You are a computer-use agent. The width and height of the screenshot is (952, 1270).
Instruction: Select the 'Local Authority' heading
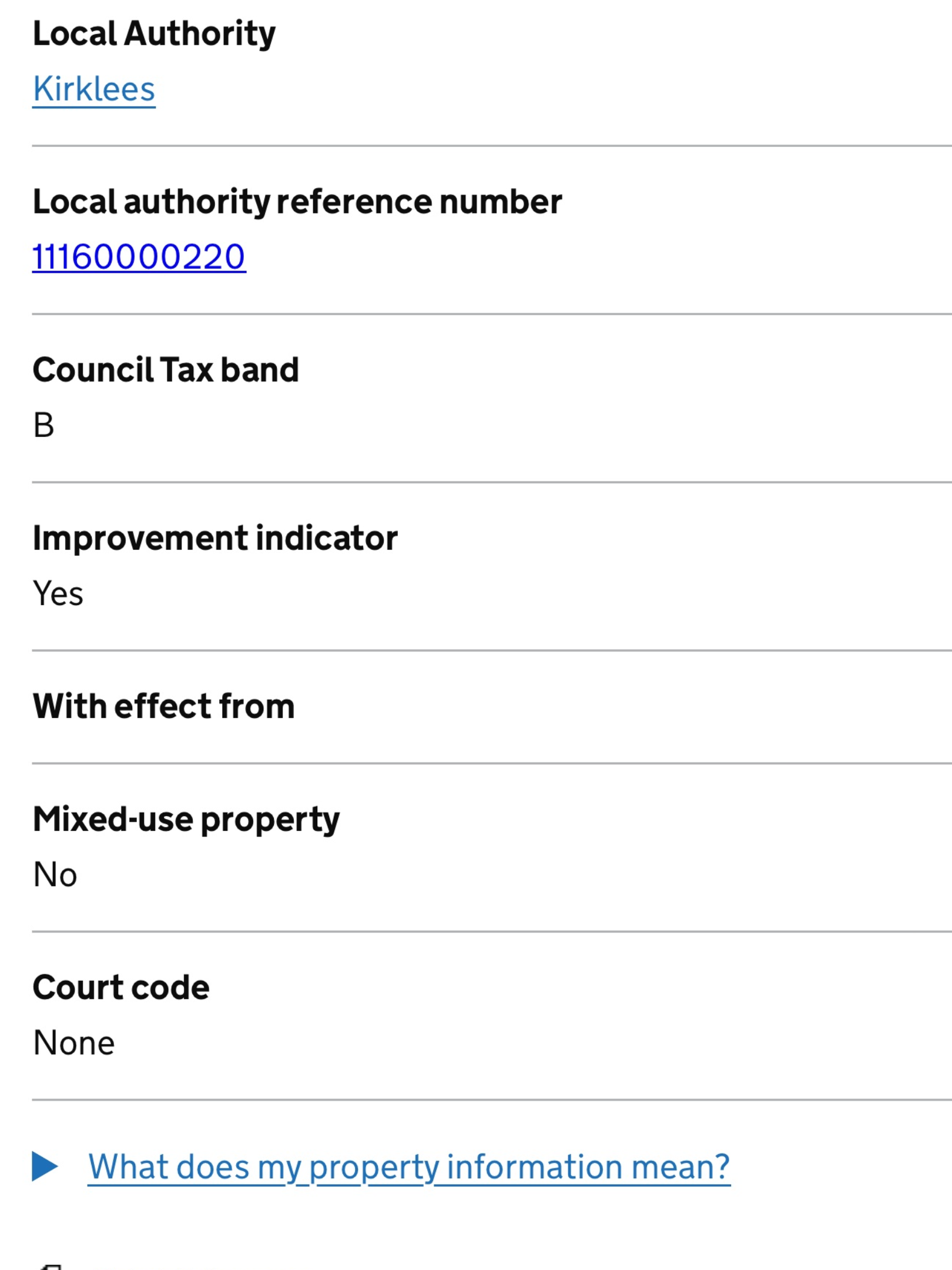(x=154, y=34)
